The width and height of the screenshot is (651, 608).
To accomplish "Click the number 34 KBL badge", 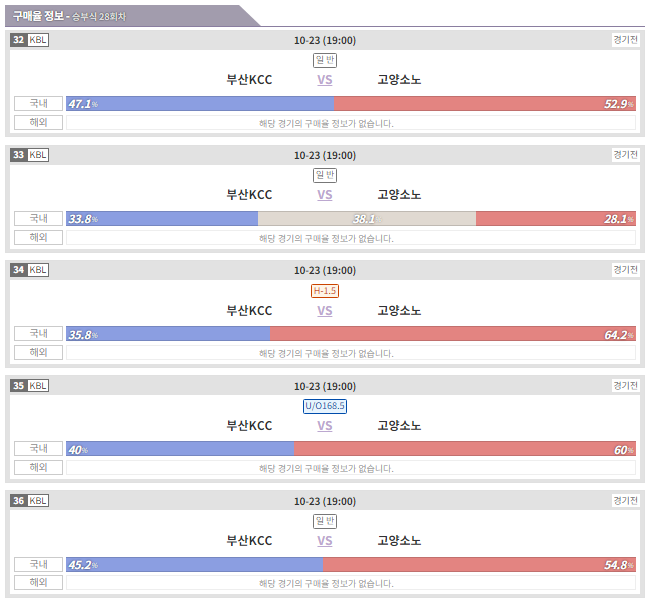I will [x=29, y=270].
